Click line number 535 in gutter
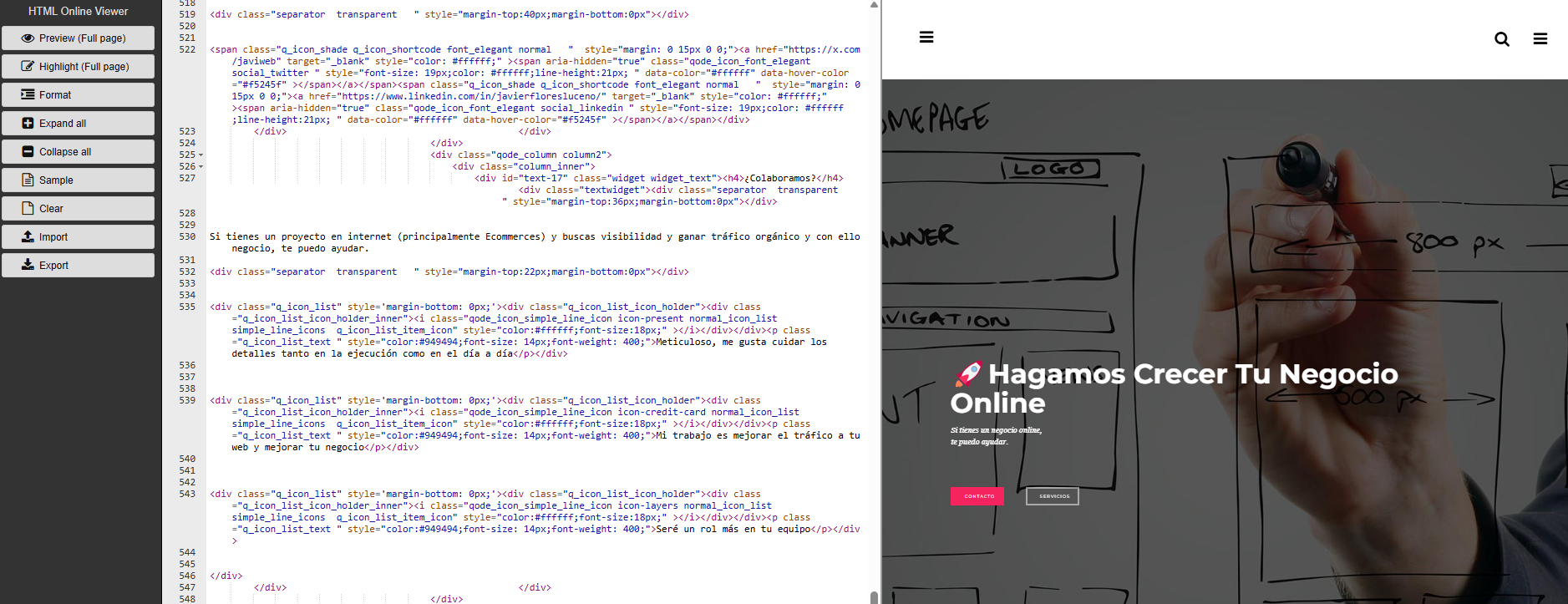 [x=187, y=307]
